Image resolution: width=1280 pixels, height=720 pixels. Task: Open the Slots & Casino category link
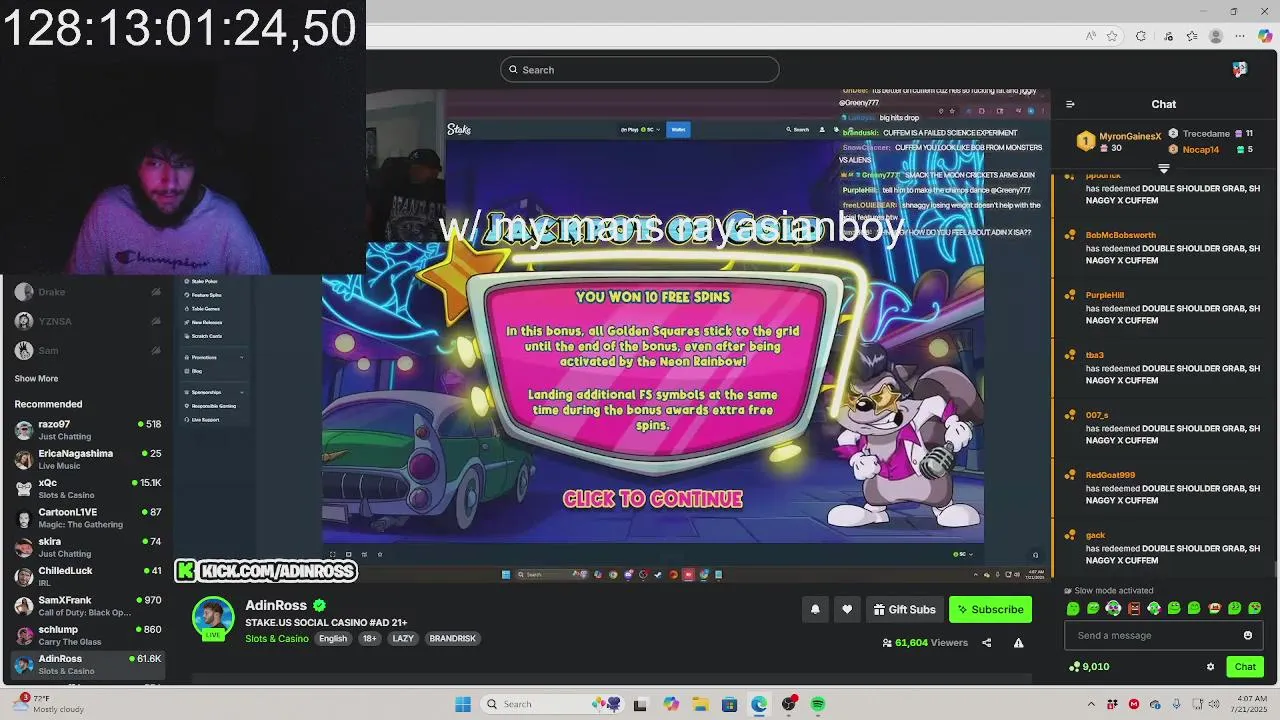[x=277, y=639]
